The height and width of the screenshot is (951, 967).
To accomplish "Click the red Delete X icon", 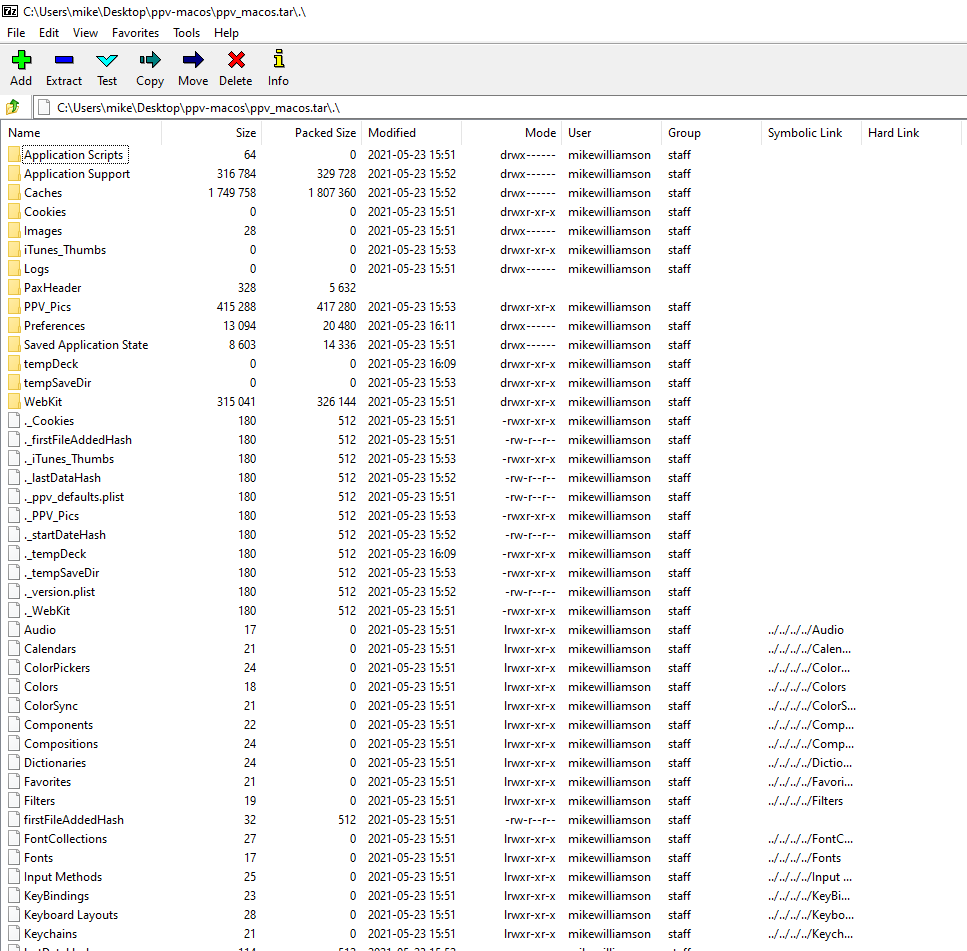I will tap(236, 61).
